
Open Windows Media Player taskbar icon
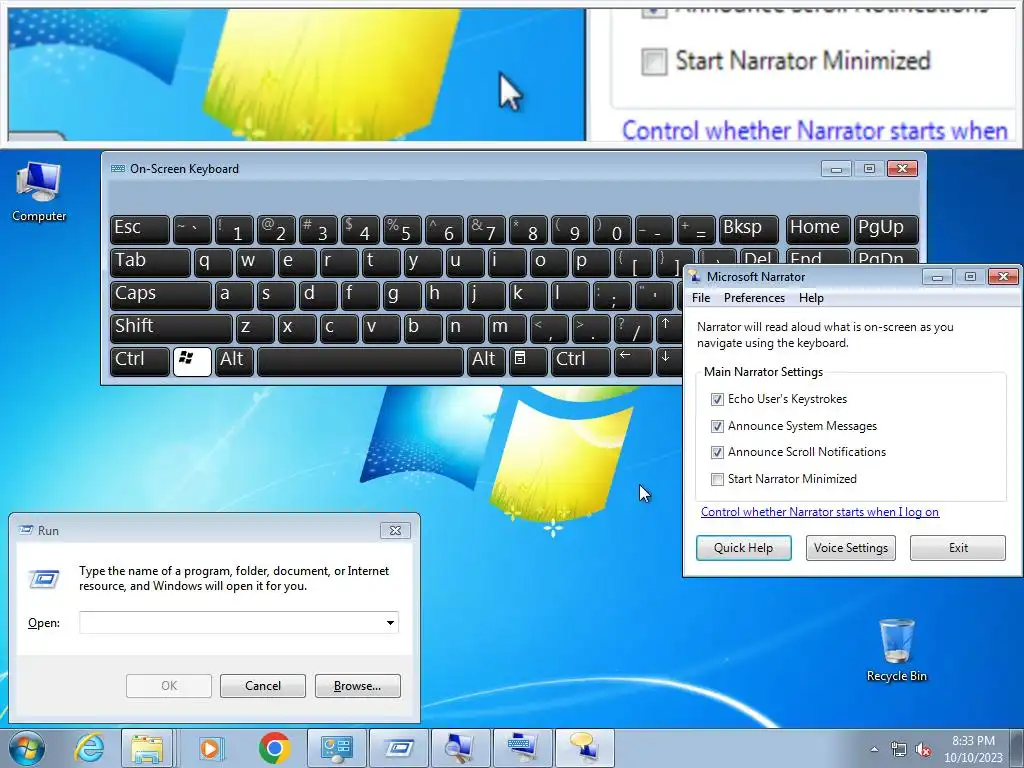pyautogui.click(x=210, y=748)
